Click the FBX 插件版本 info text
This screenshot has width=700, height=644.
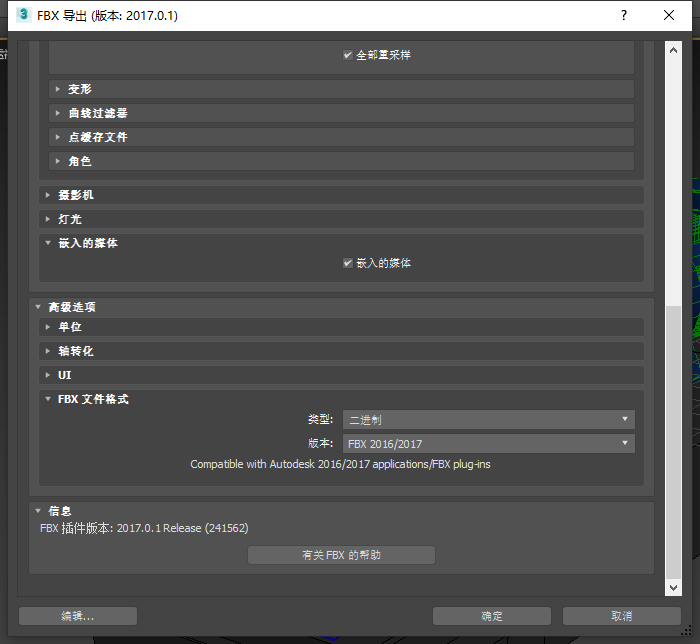[144, 528]
